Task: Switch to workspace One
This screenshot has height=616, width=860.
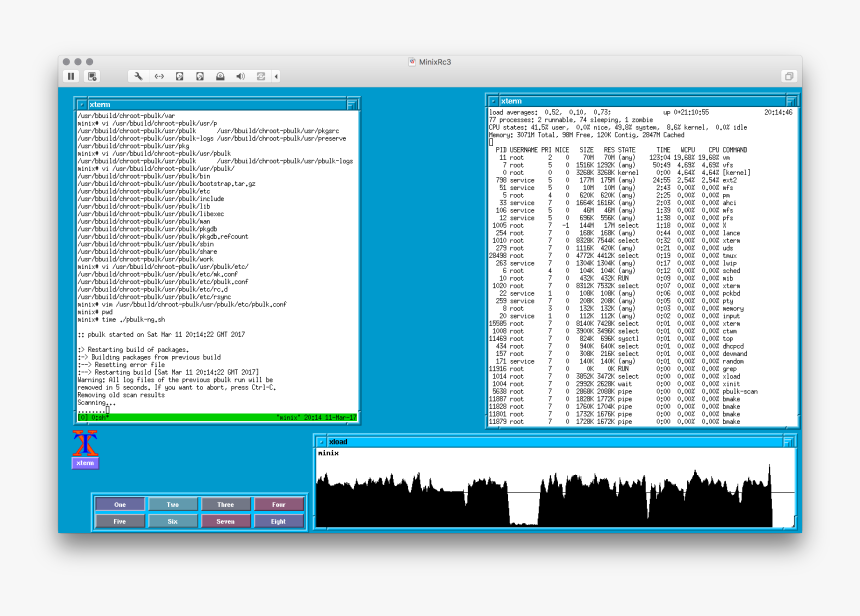Action: pyautogui.click(x=120, y=504)
